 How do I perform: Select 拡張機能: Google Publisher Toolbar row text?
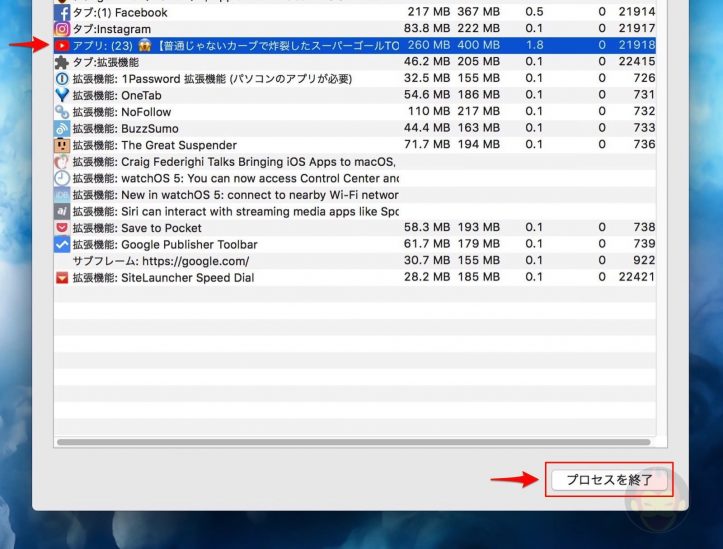click(165, 245)
